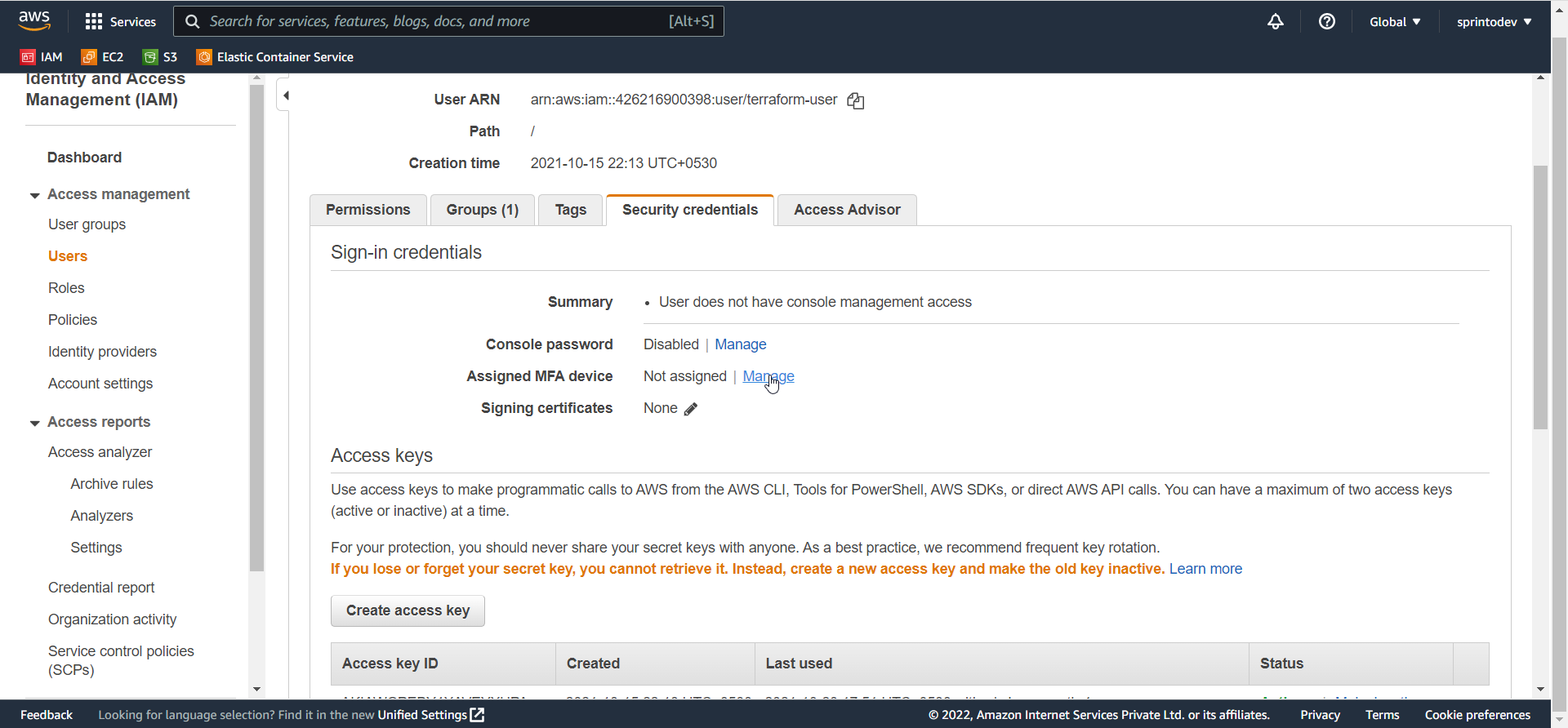
Task: Open Access analyzer in sidebar
Action: pyautogui.click(x=100, y=452)
